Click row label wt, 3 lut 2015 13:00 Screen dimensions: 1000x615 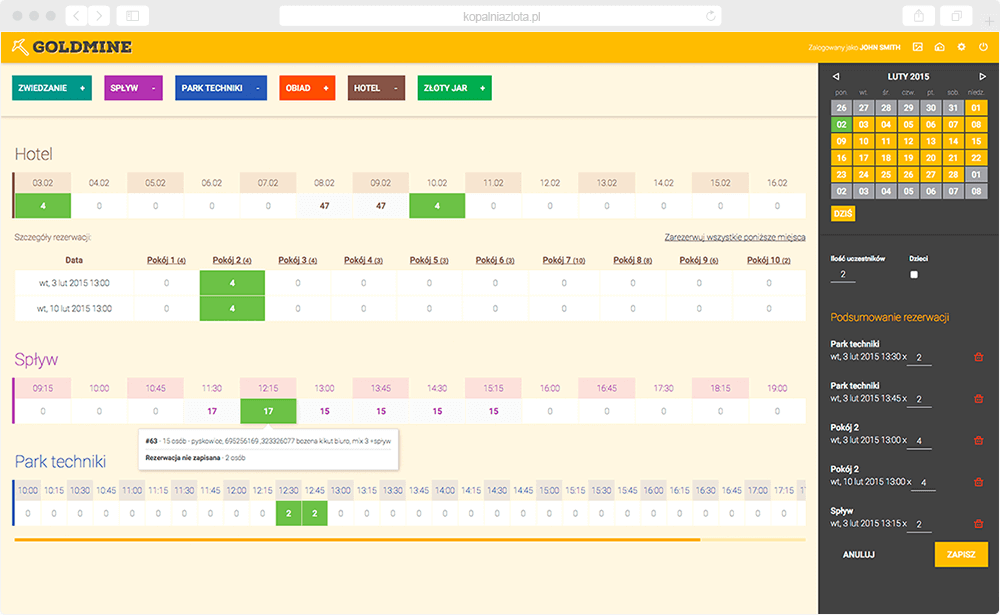coord(74,283)
